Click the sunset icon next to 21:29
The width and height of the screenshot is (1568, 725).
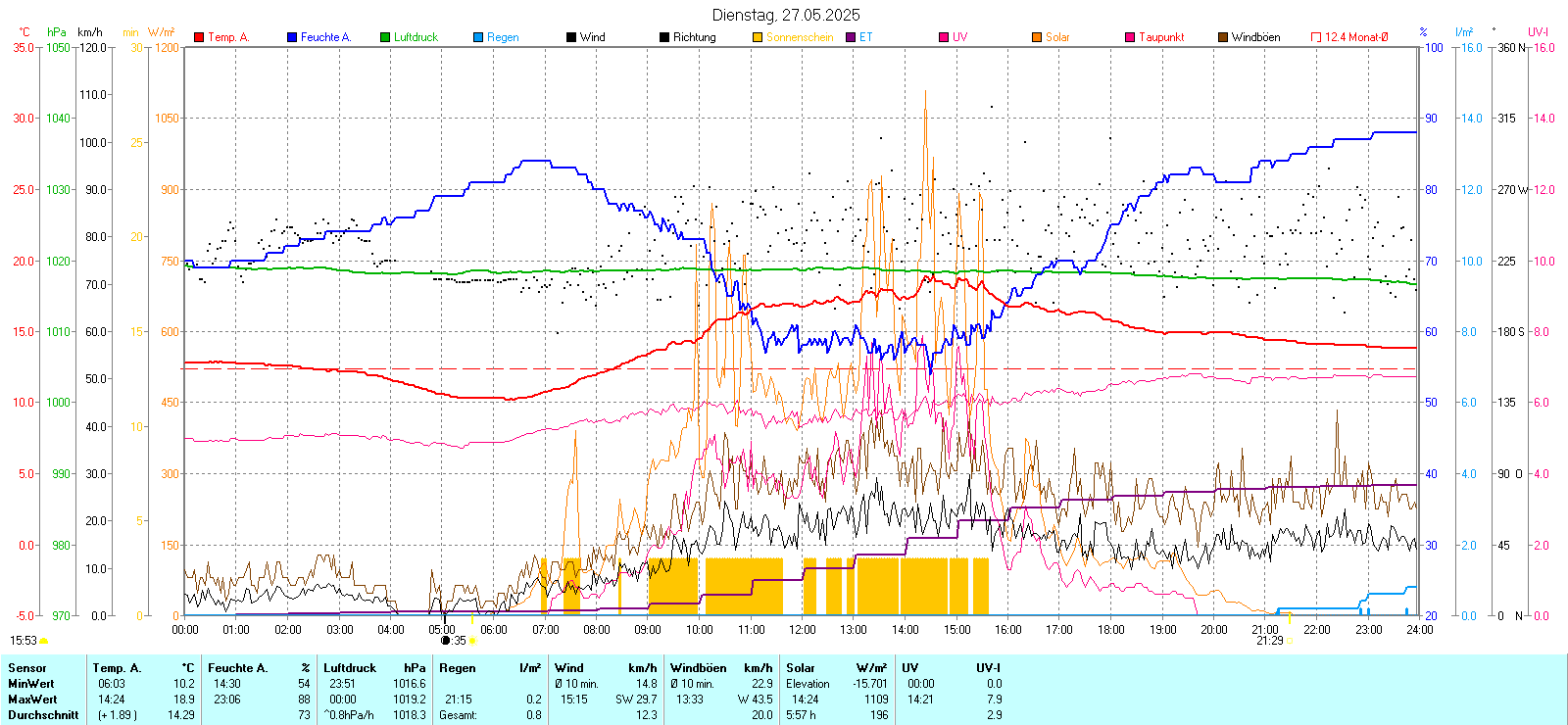point(1290,641)
